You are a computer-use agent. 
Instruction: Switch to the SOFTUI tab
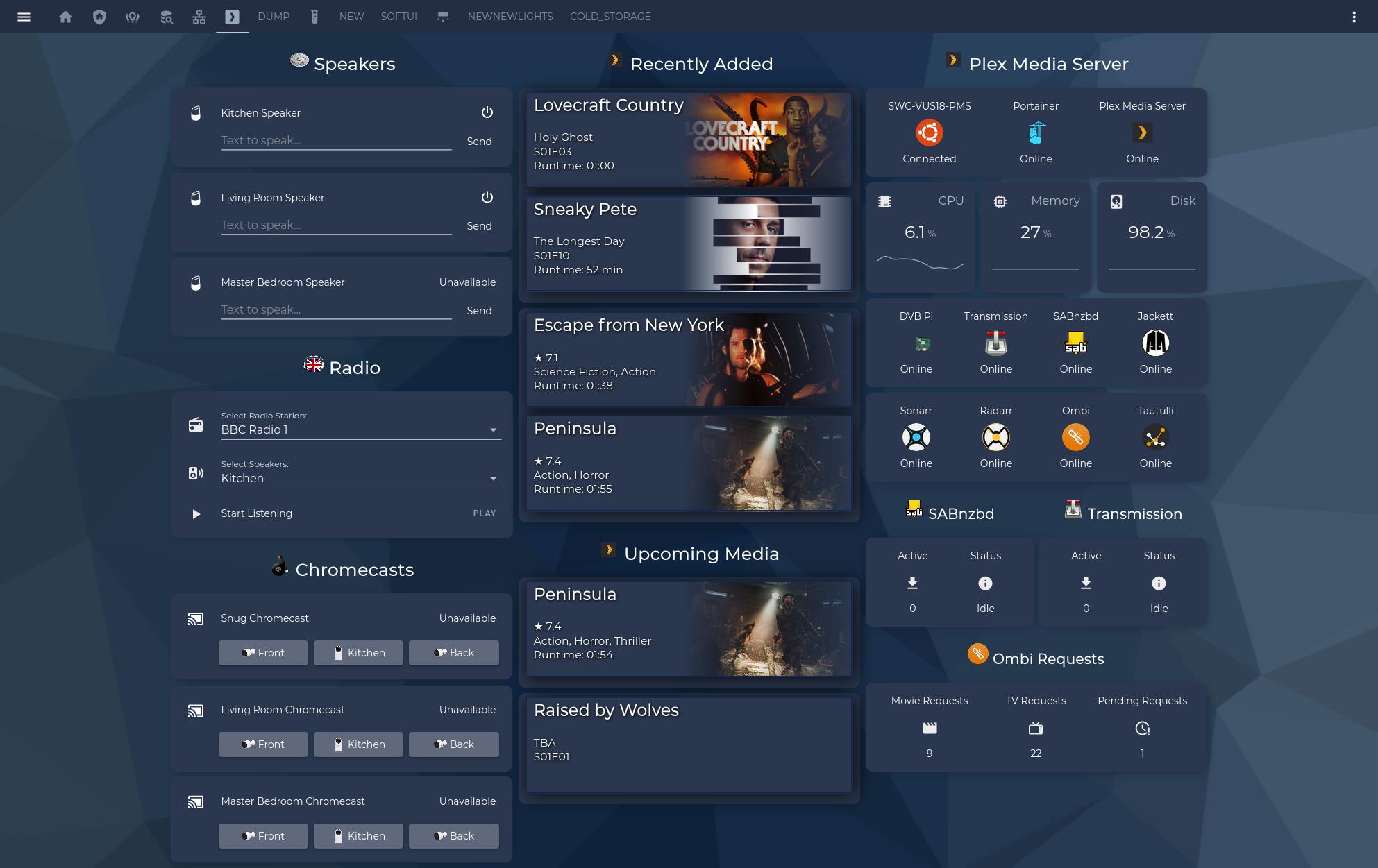click(x=398, y=17)
